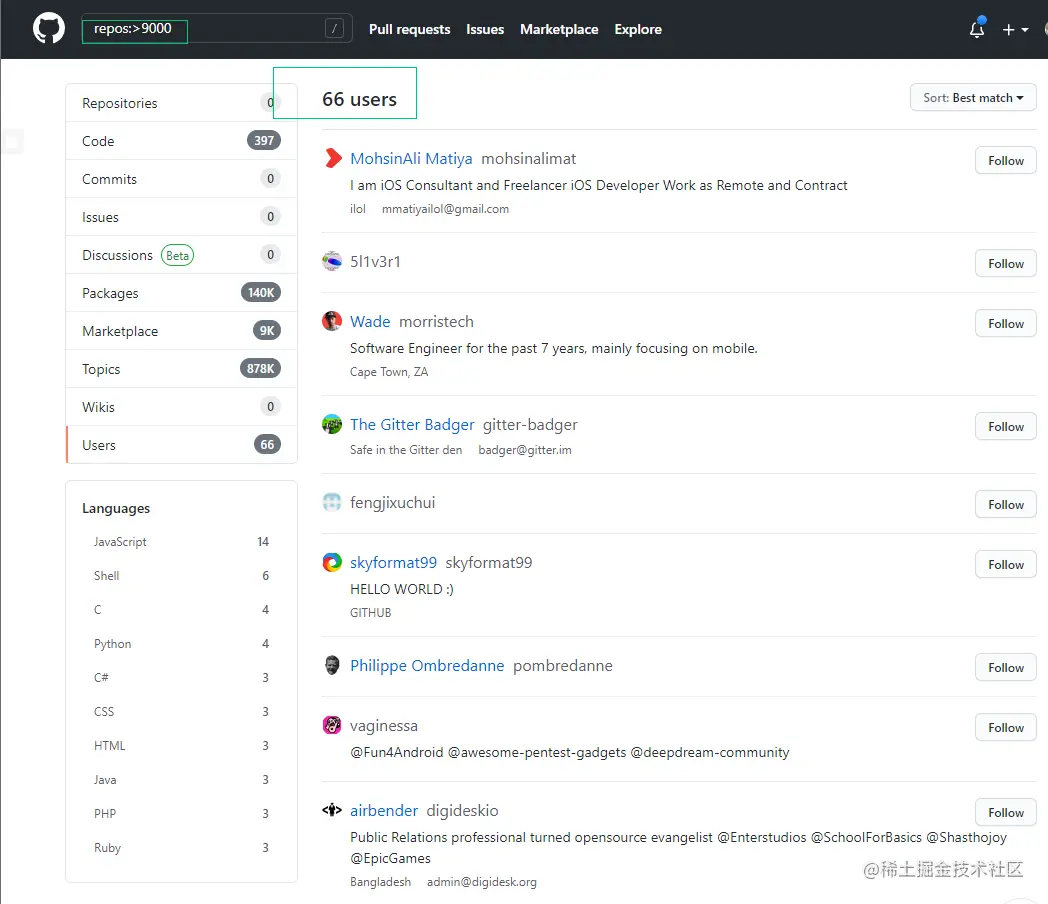
Task: Filter by Java language
Action: pyautogui.click(x=181, y=780)
